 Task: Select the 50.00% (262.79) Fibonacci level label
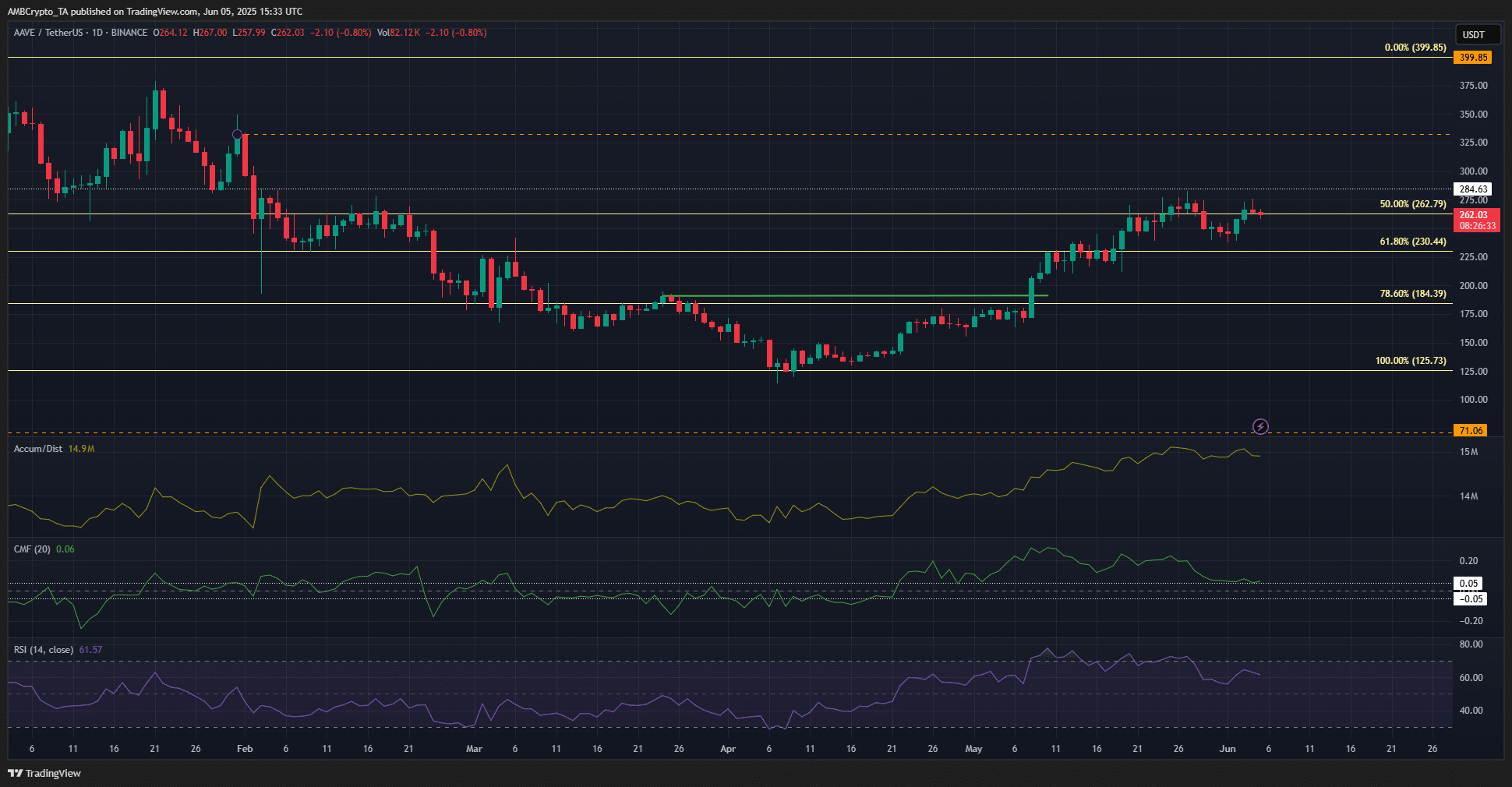pyautogui.click(x=1412, y=204)
